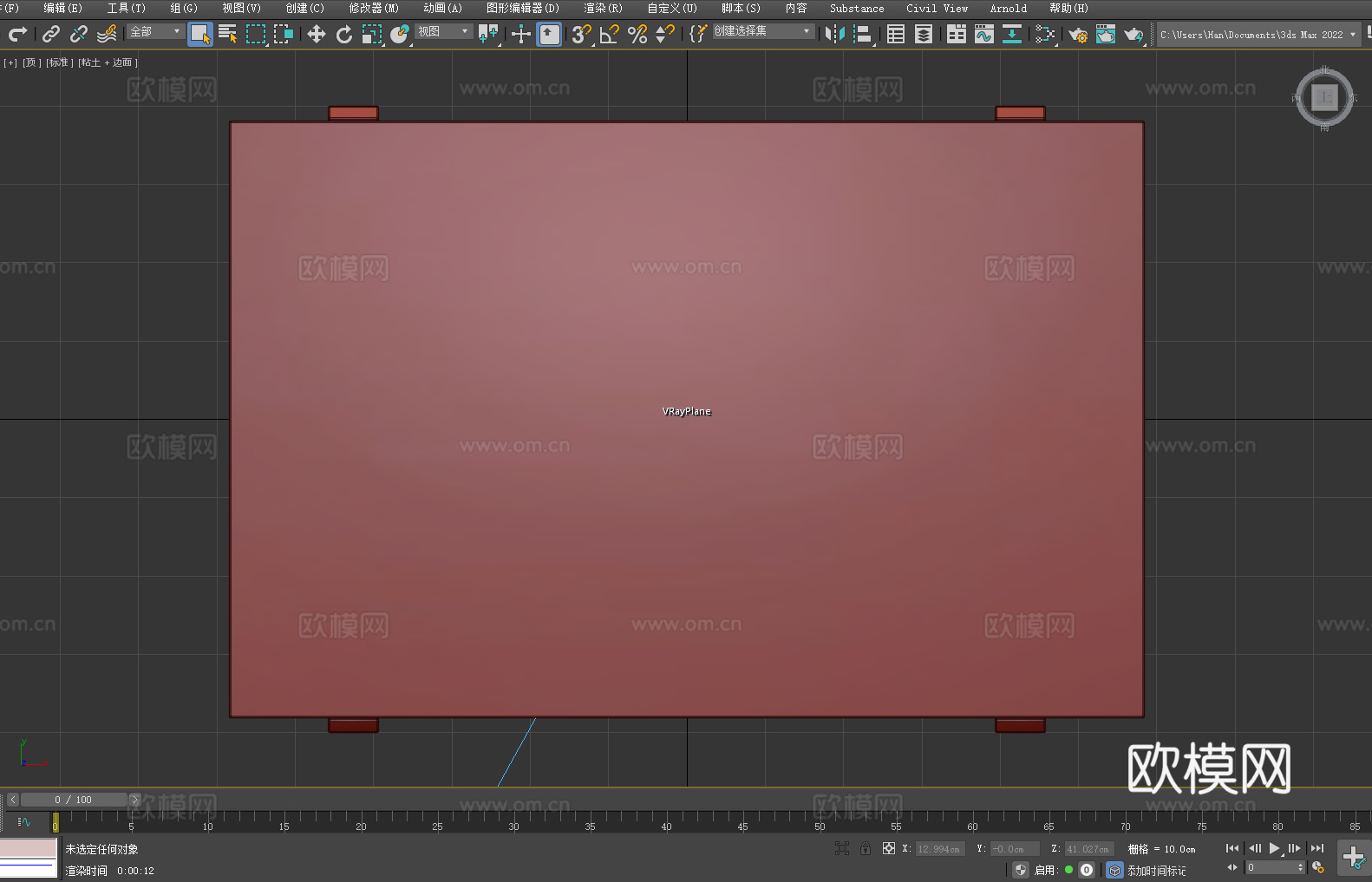Select the Scale tool
Viewport: 1372px width, 882px height.
[372, 34]
